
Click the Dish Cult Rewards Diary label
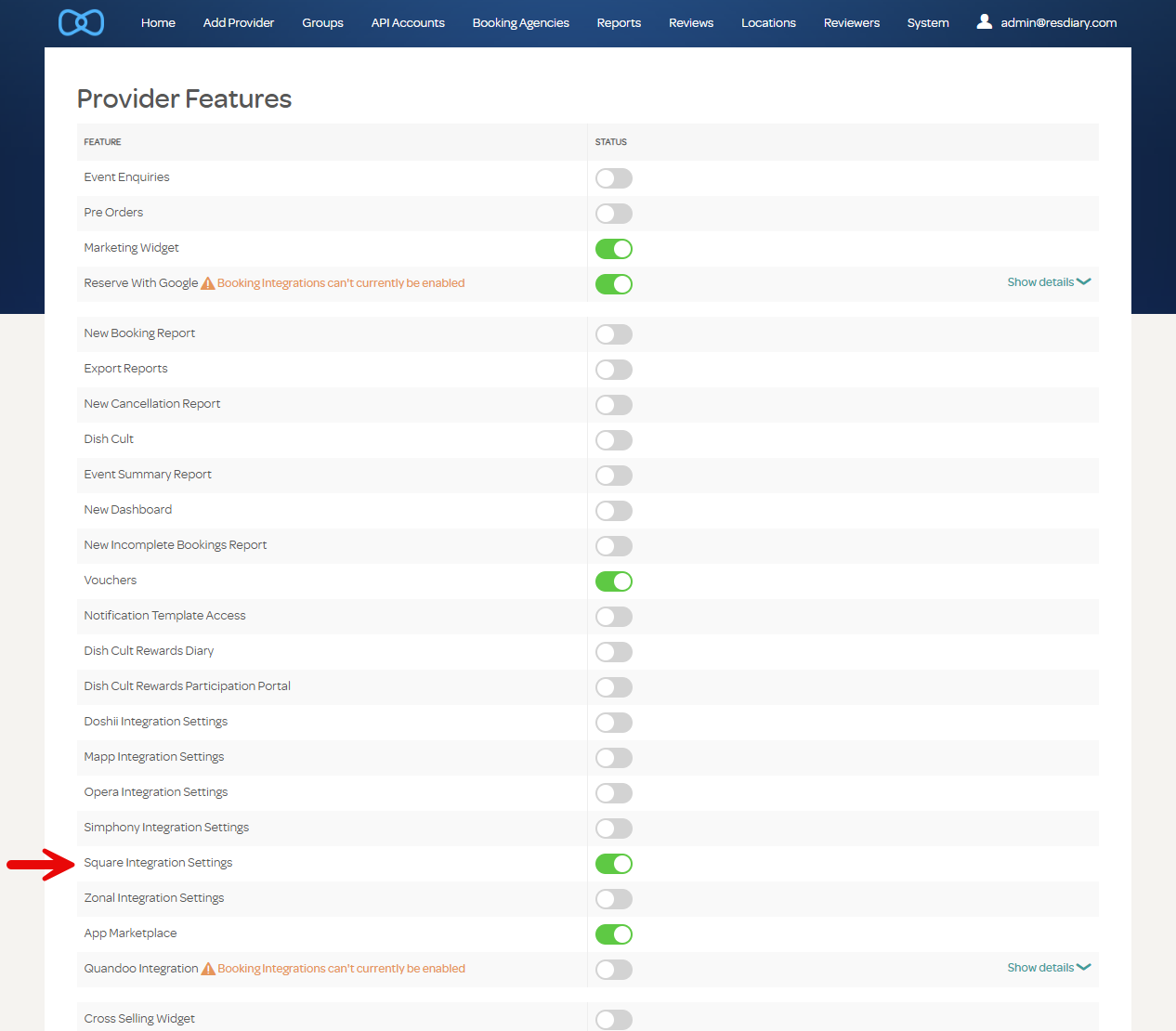tap(149, 651)
